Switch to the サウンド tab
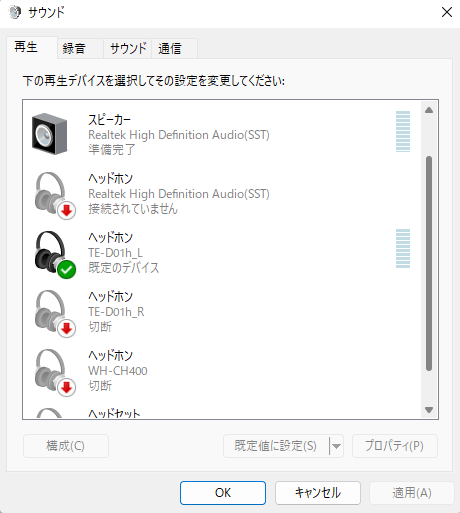Image resolution: width=460 pixels, height=513 pixels. [128, 49]
